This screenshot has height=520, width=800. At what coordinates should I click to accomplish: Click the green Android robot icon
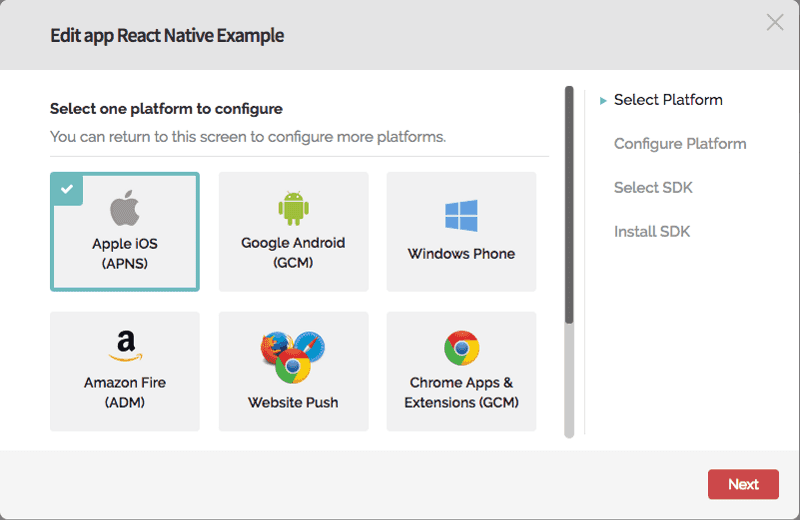[x=293, y=208]
